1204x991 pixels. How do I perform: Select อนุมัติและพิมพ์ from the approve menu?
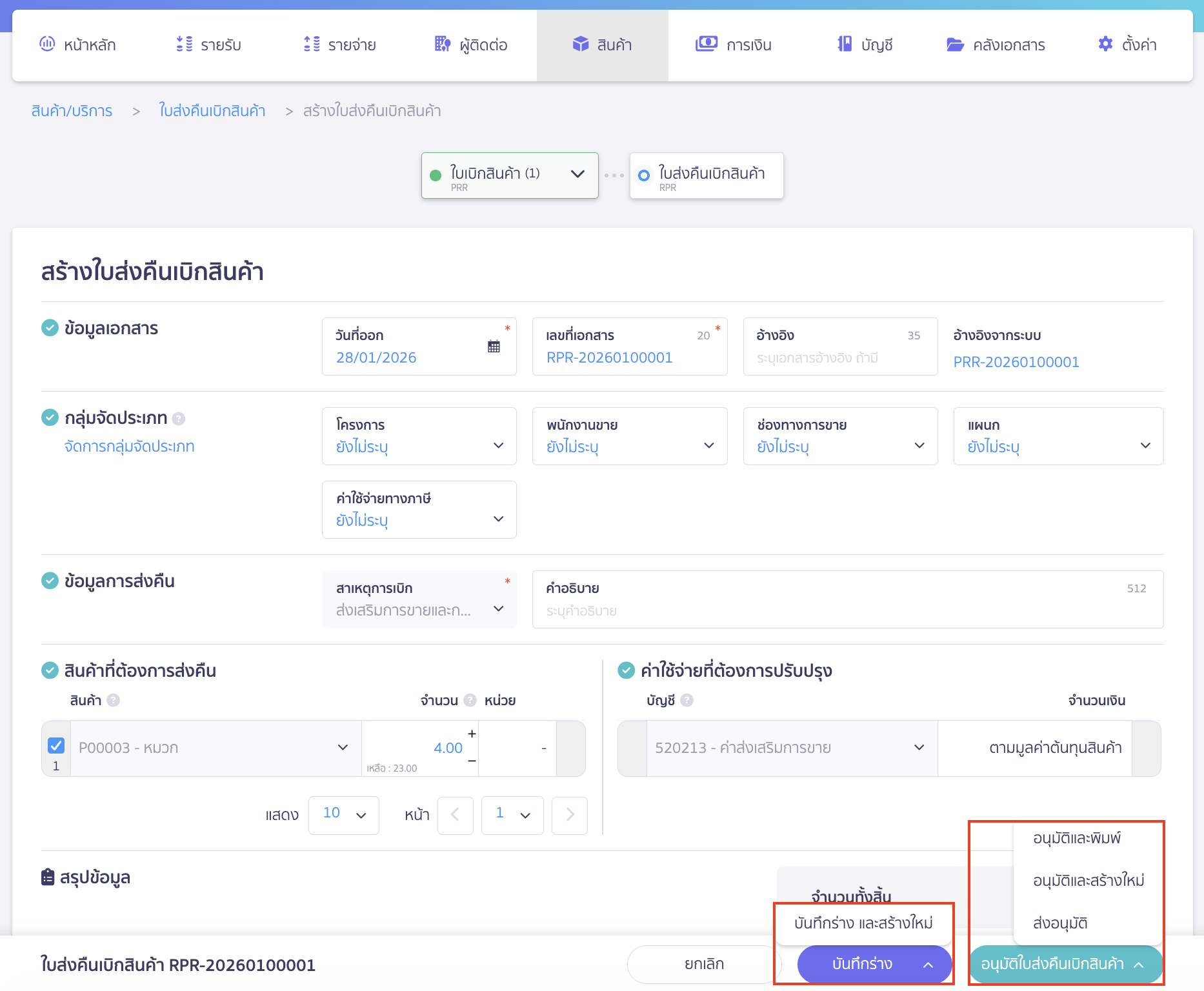click(x=1076, y=838)
